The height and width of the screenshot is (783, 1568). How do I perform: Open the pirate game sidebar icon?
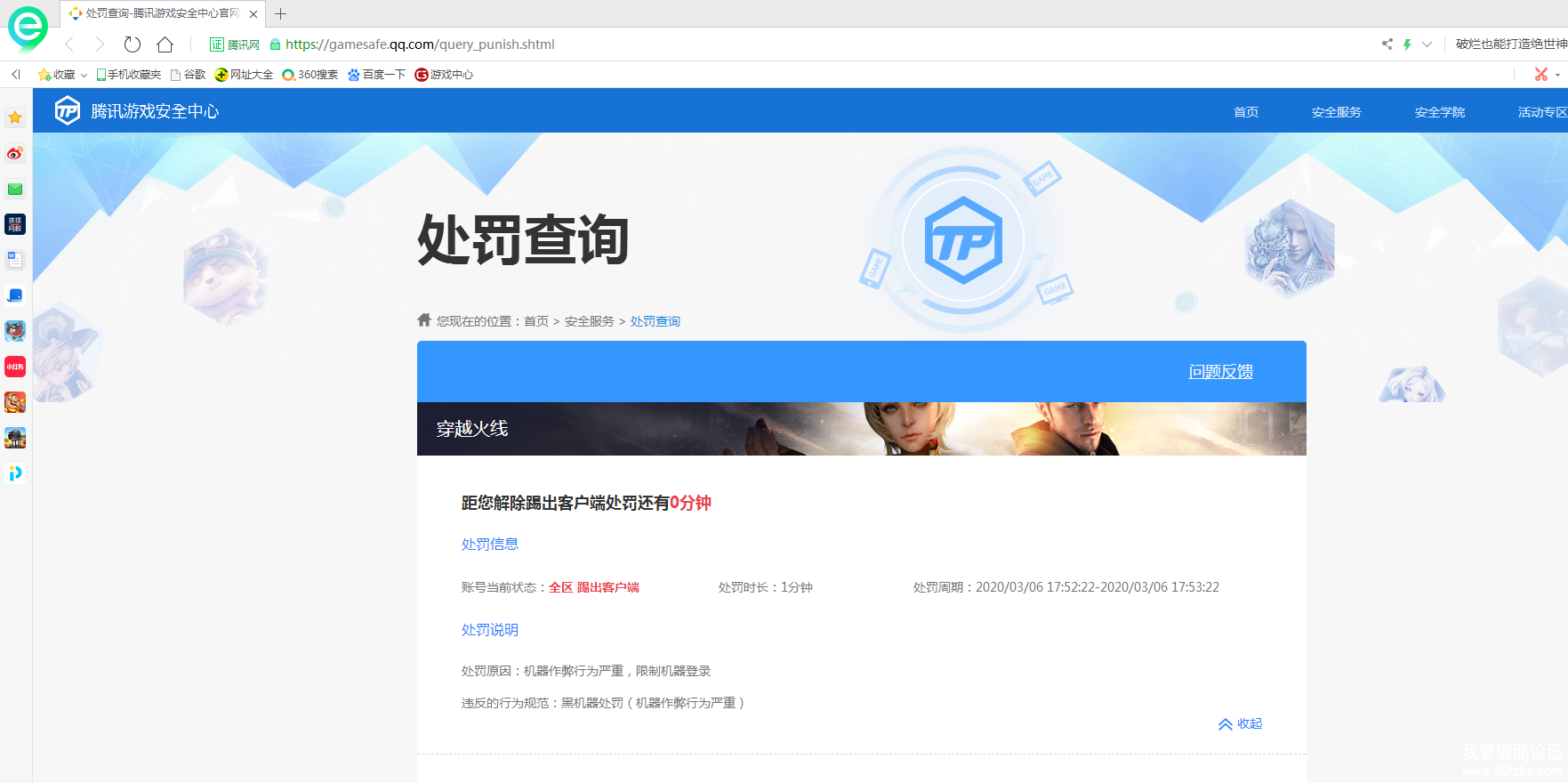click(15, 331)
